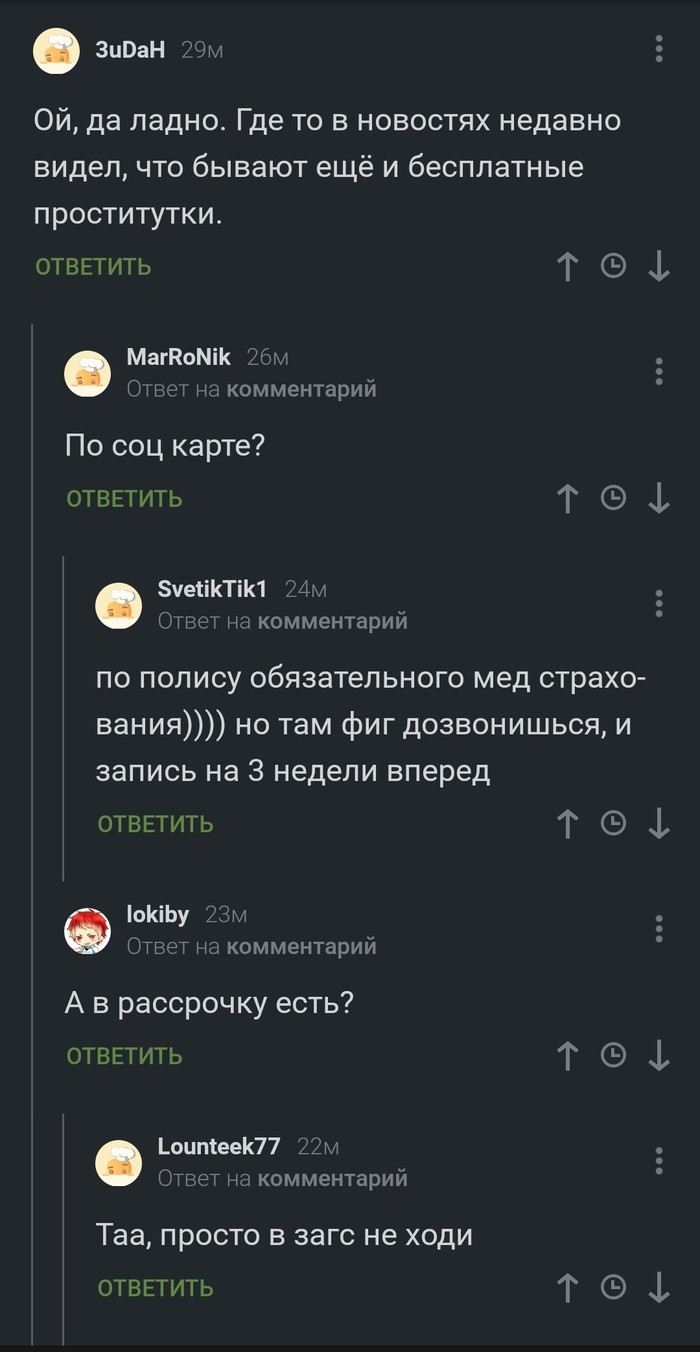700x1352 pixels.
Task: Click lokiby's profile avatar
Action: point(88,928)
